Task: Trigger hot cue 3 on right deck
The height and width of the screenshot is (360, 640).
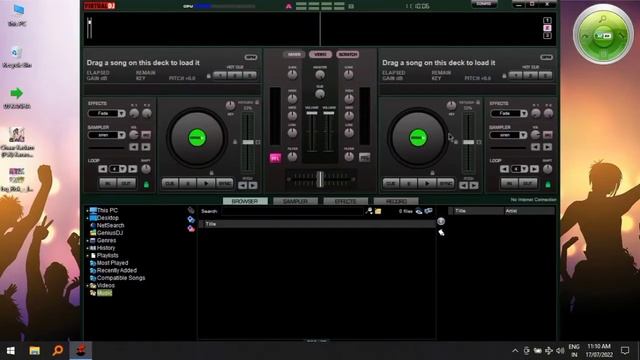Action: (x=545, y=76)
